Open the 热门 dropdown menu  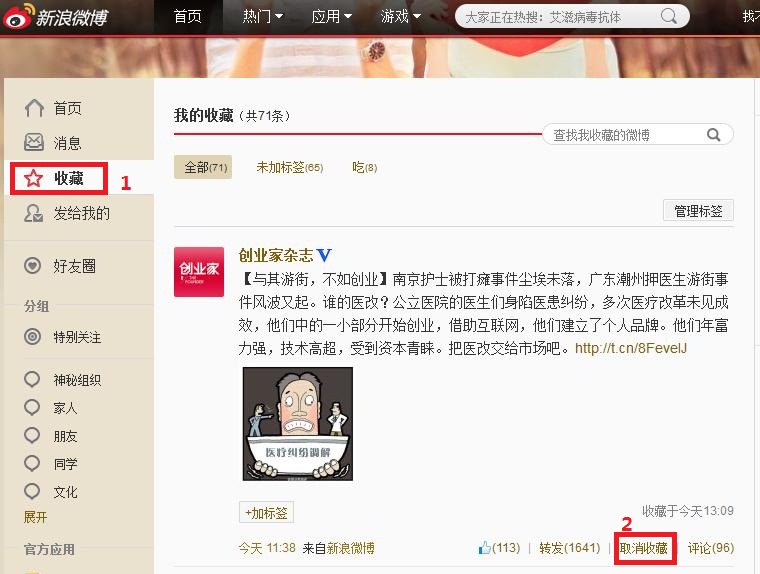[262, 17]
